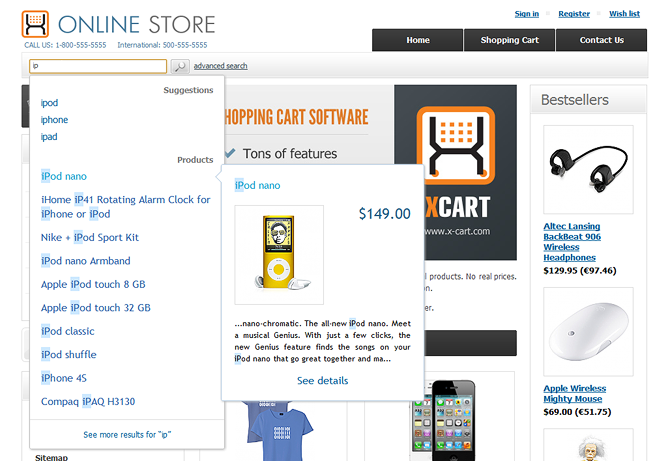Choose iPhone 4S result

click(x=64, y=378)
